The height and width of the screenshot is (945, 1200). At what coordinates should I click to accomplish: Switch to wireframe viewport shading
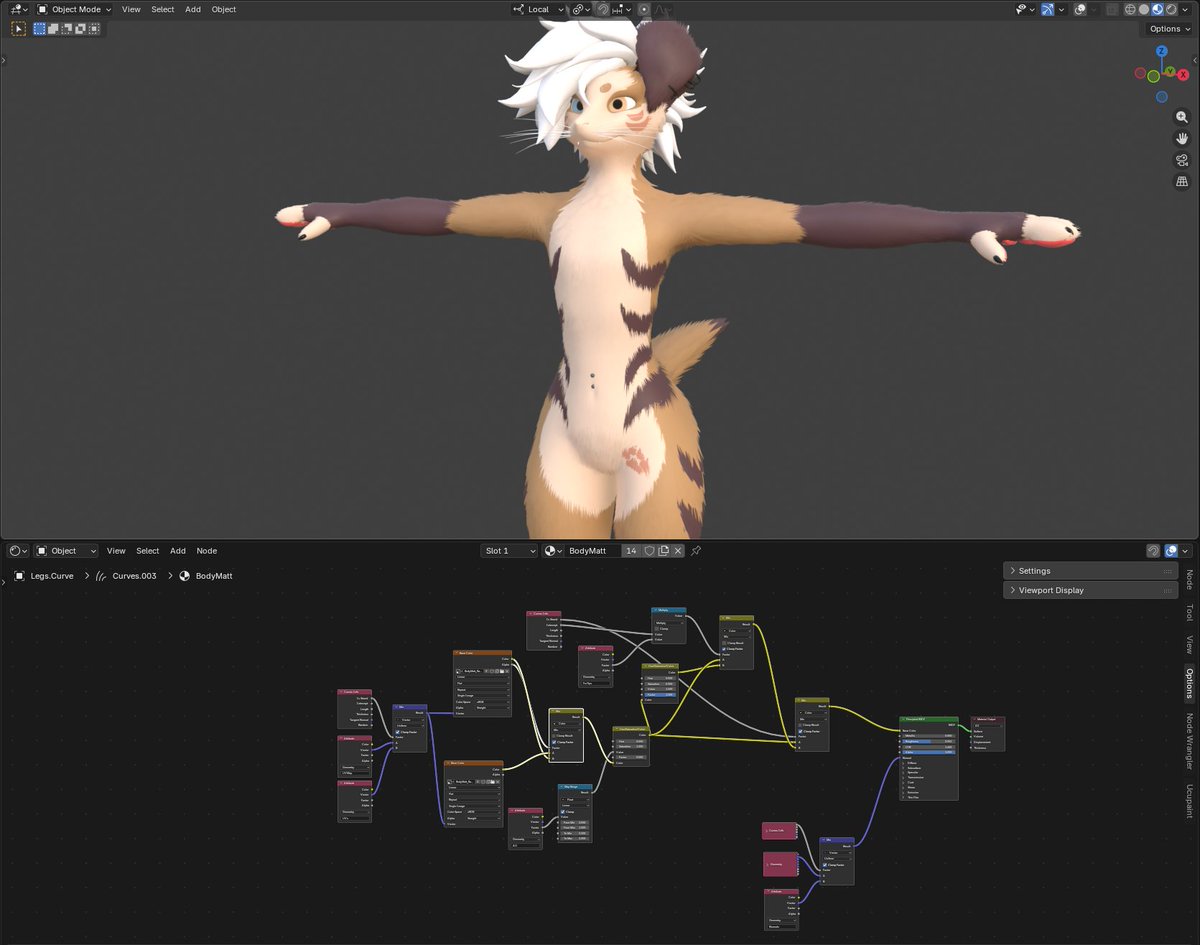point(1130,9)
